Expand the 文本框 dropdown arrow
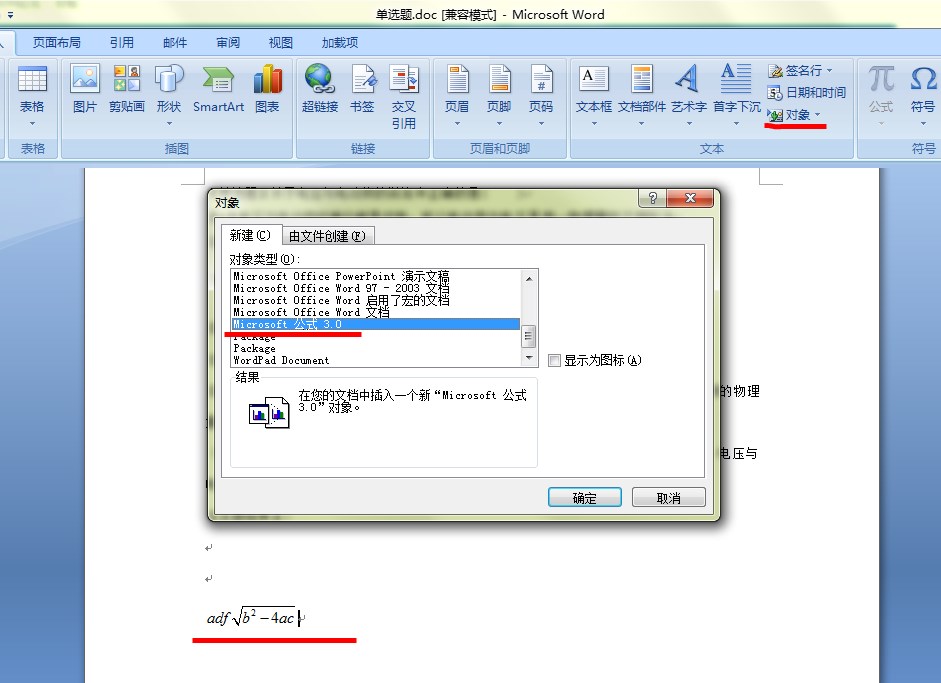 (594, 124)
